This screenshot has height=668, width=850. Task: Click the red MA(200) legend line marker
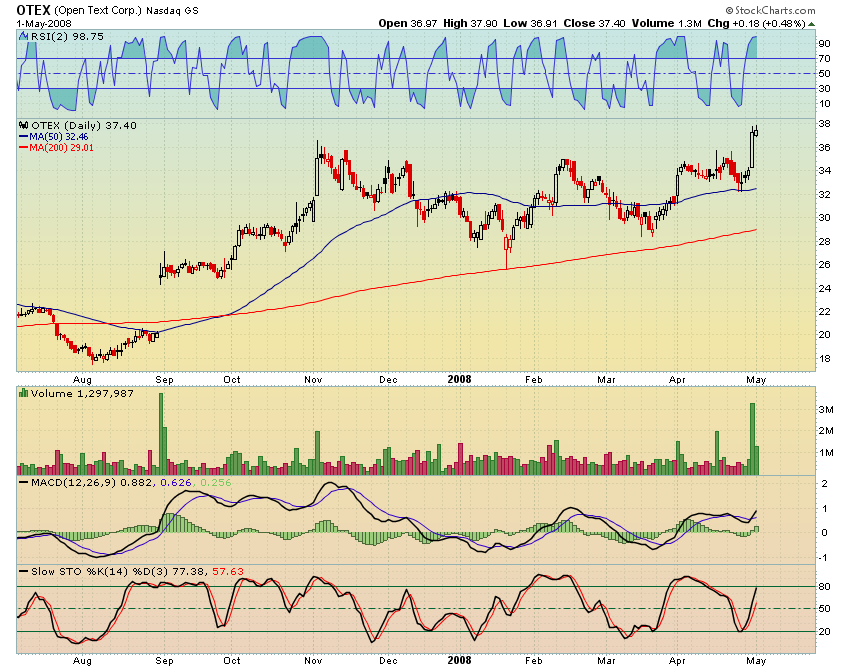[x=23, y=147]
